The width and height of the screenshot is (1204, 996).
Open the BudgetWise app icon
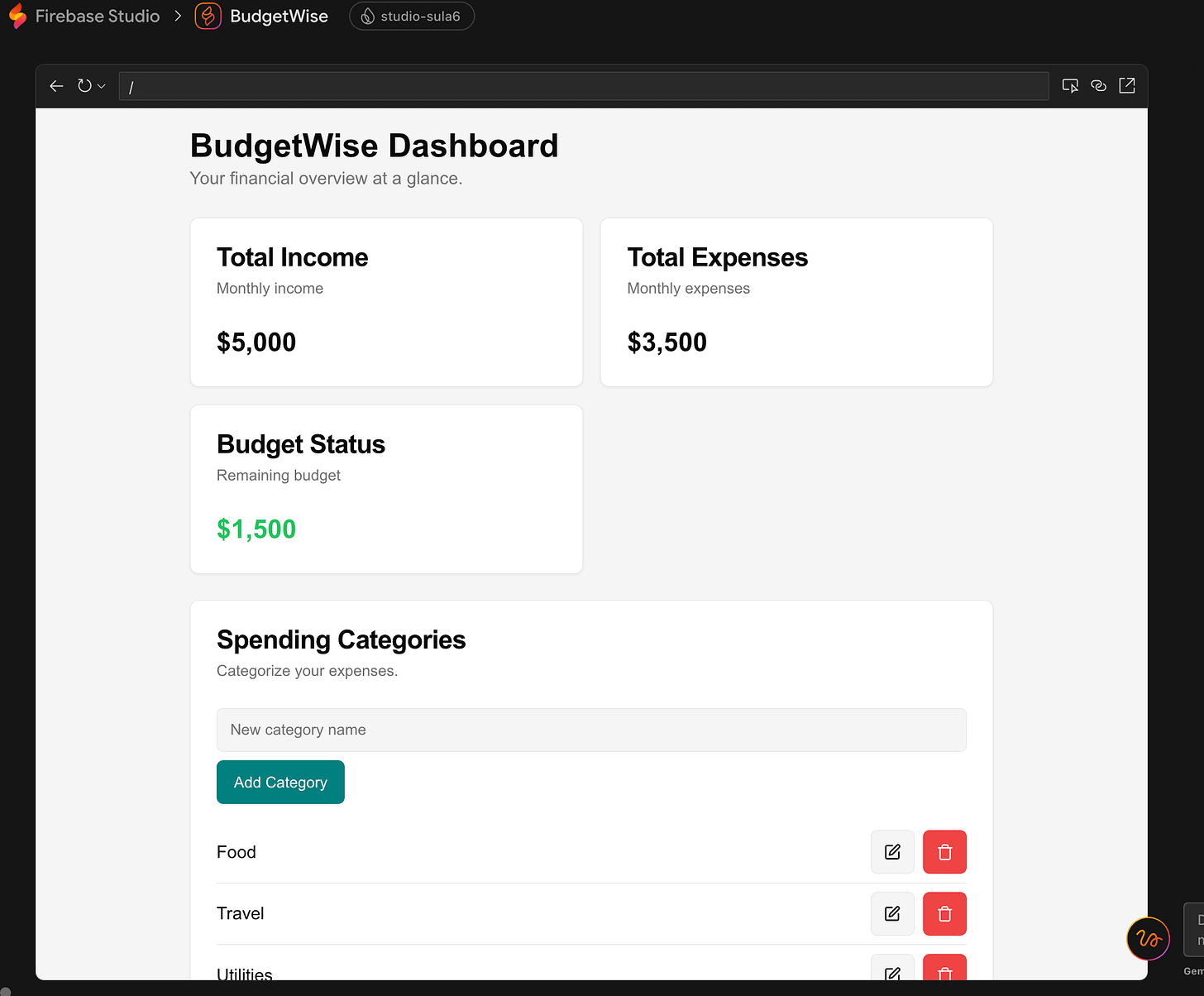click(x=208, y=16)
